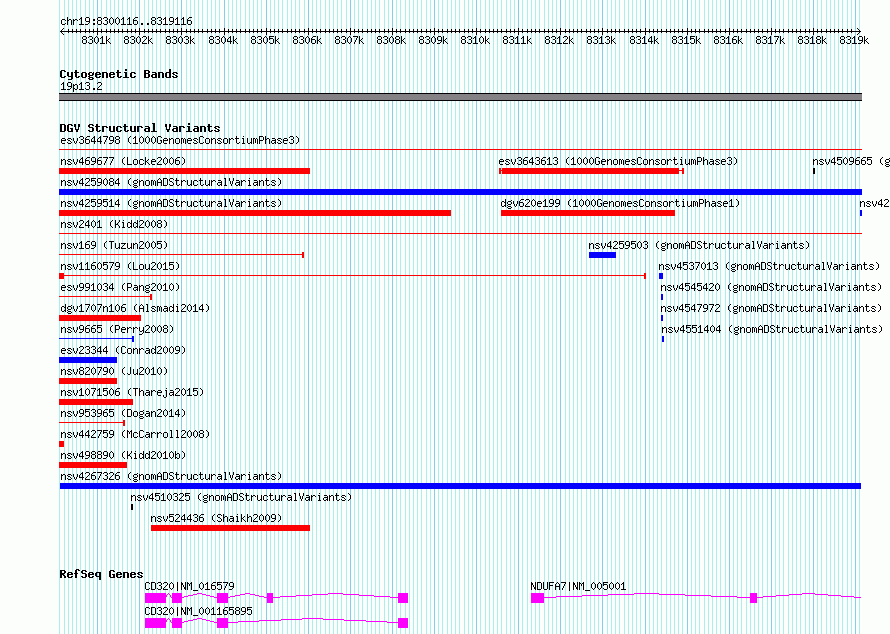Select the nsv4259503 blue variant bar
This screenshot has height=634, width=890.
pos(602,255)
